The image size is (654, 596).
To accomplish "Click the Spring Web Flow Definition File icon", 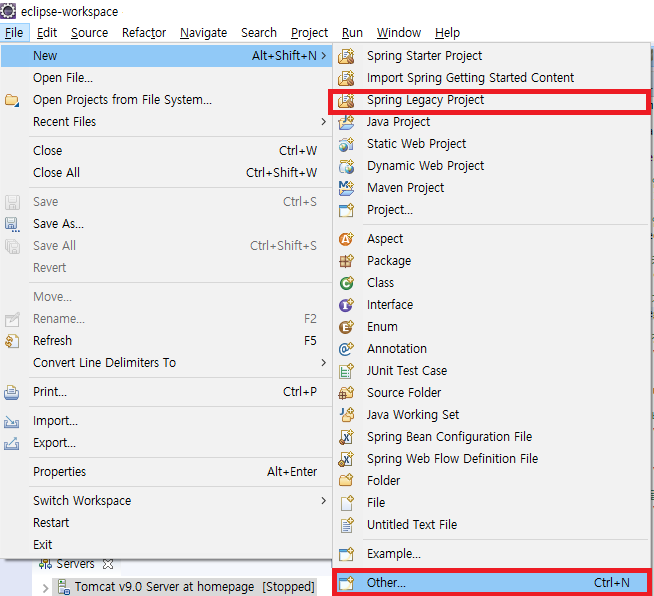I will tap(346, 459).
